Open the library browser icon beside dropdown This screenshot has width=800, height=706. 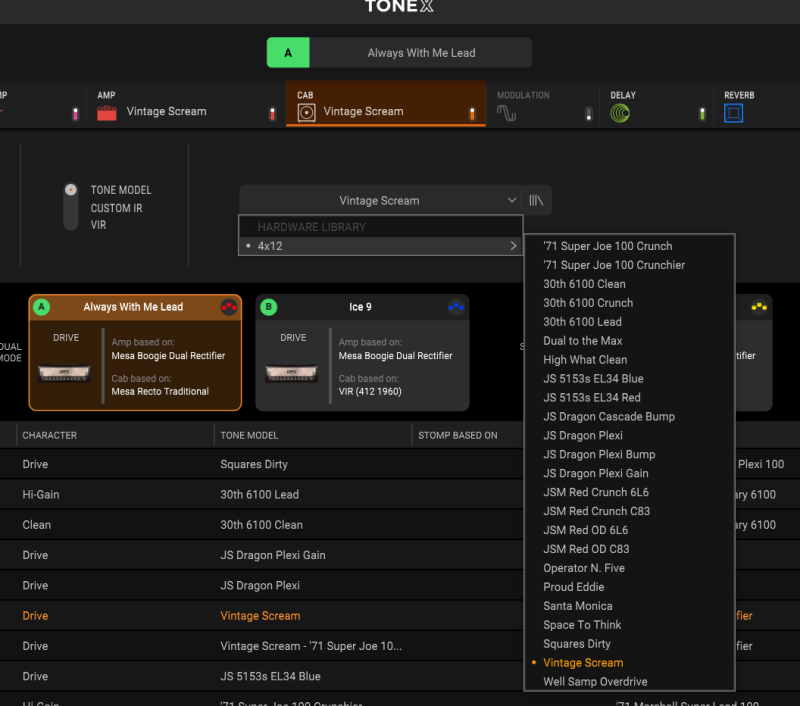(x=537, y=200)
